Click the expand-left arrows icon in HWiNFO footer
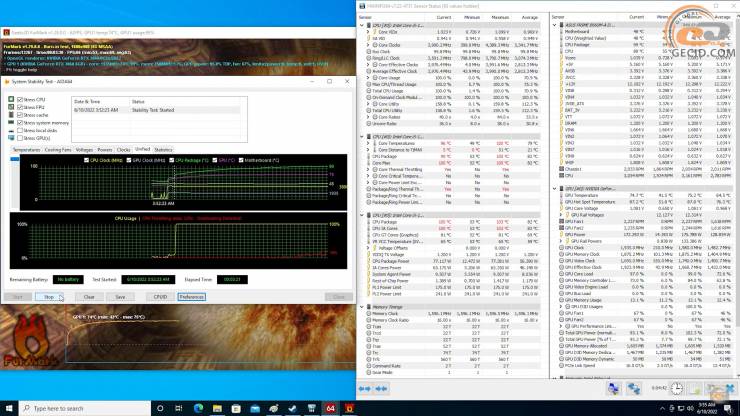This screenshot has width=740, height=416. 364,389
